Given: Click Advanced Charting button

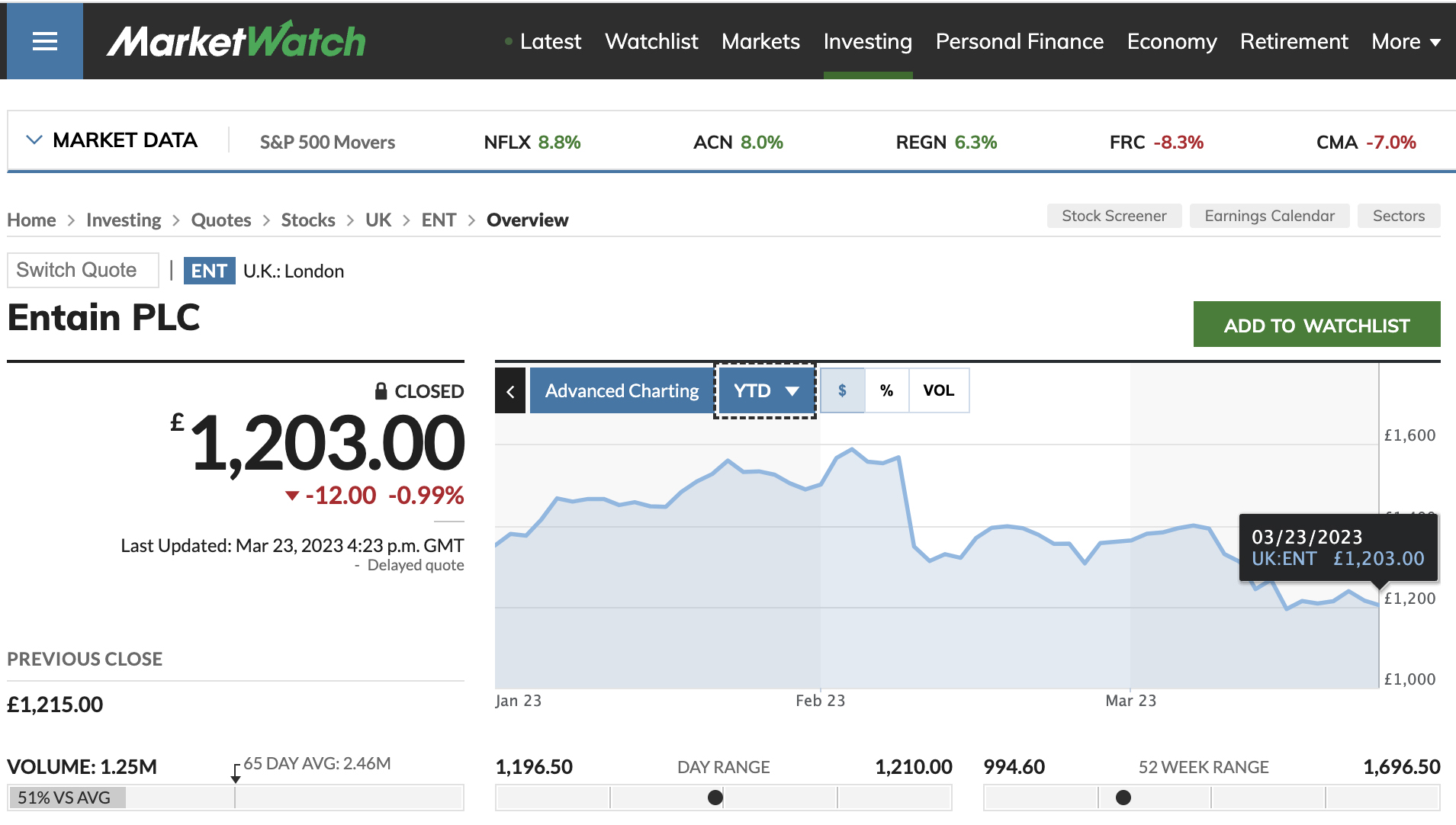Looking at the screenshot, I should (x=622, y=391).
